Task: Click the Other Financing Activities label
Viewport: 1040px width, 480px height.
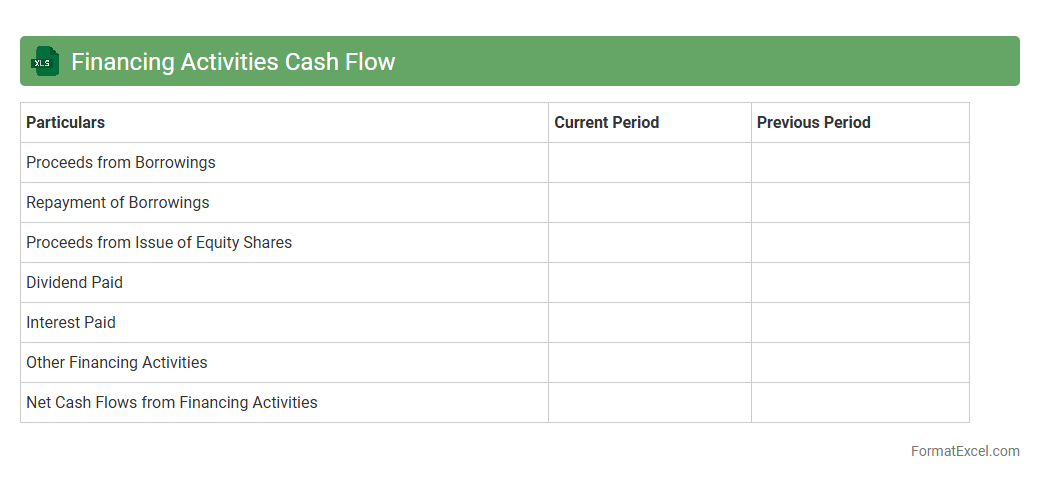Action: click(x=117, y=362)
